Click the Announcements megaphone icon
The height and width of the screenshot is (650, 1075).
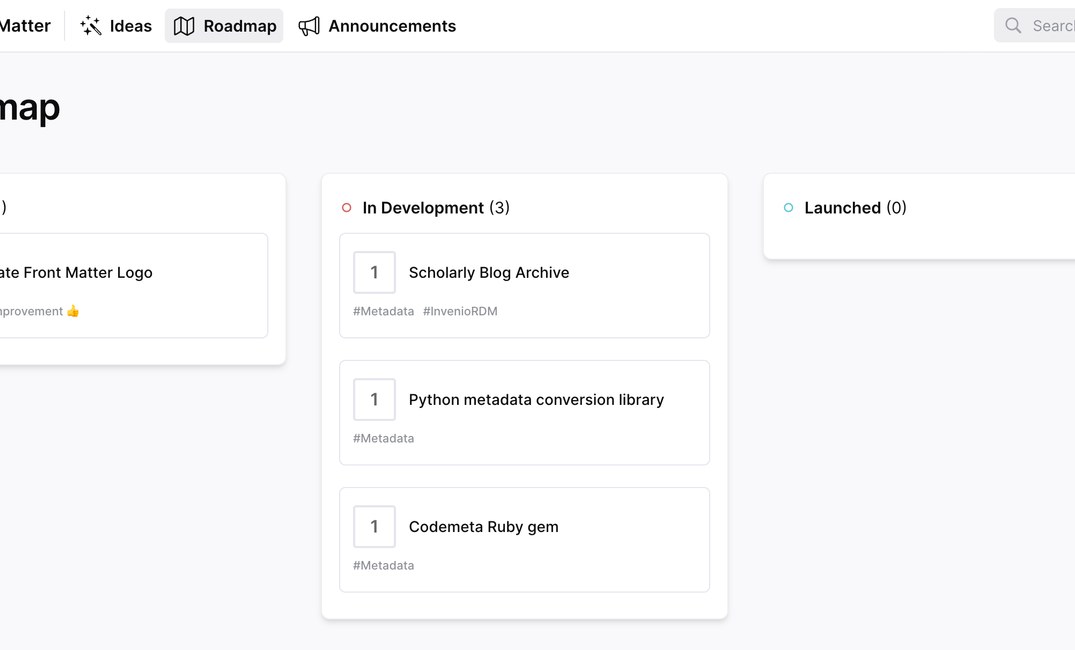coord(308,25)
